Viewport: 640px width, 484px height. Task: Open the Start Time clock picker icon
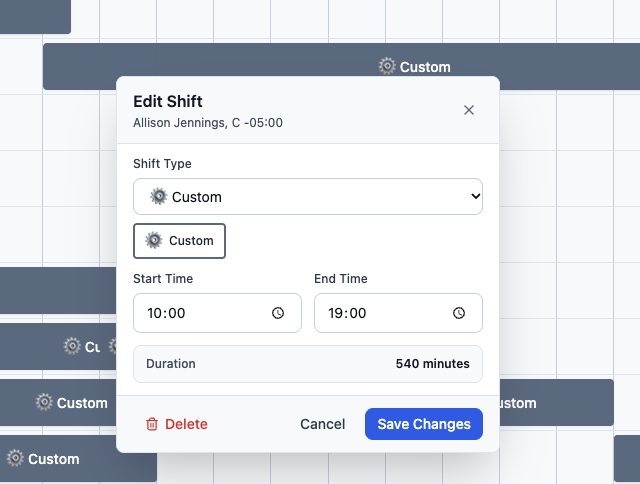(278, 313)
